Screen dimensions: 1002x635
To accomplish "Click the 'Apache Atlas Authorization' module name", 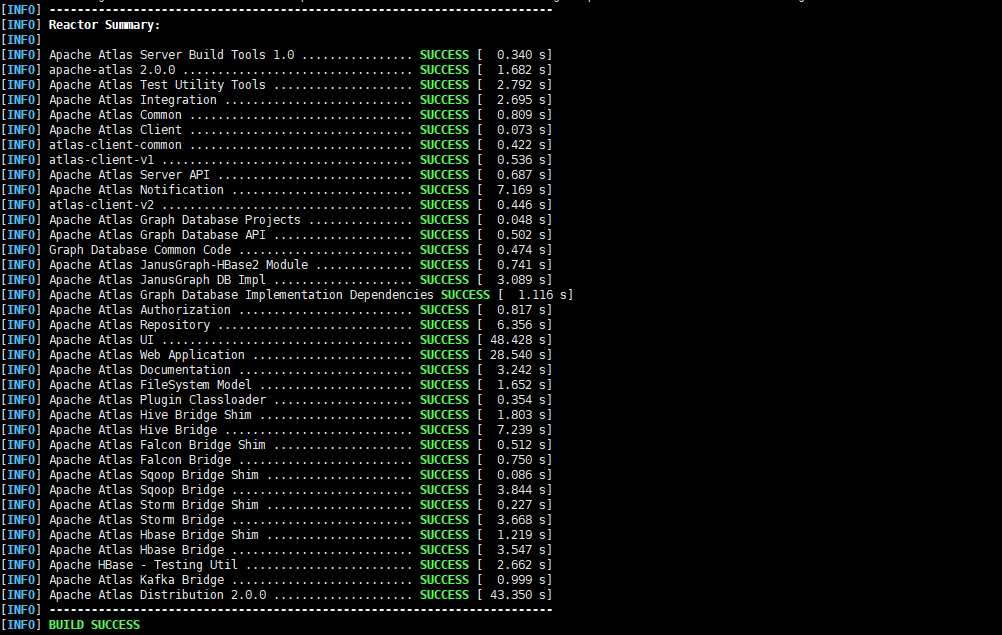I will tap(140, 310).
